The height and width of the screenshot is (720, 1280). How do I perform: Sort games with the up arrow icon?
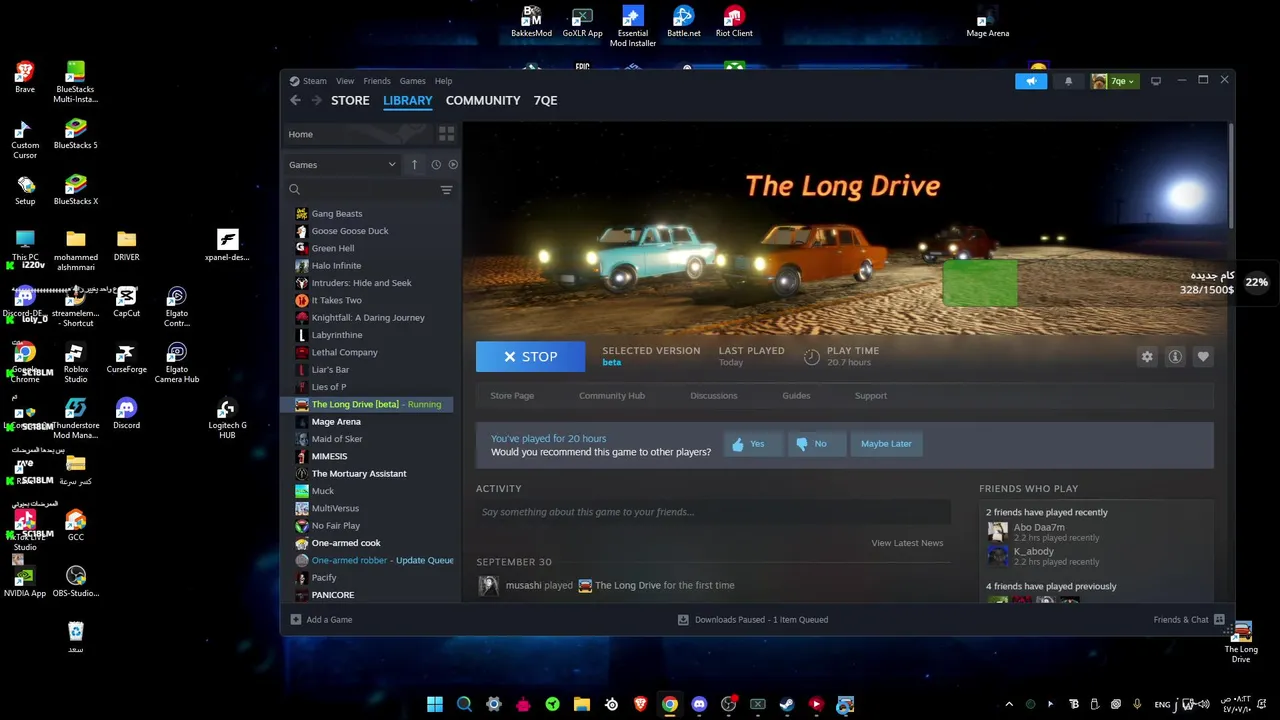(x=414, y=165)
